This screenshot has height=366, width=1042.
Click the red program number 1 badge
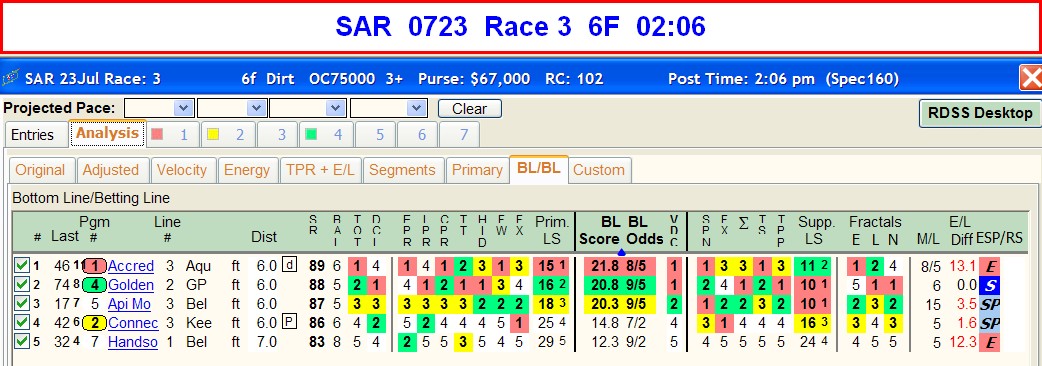click(95, 266)
